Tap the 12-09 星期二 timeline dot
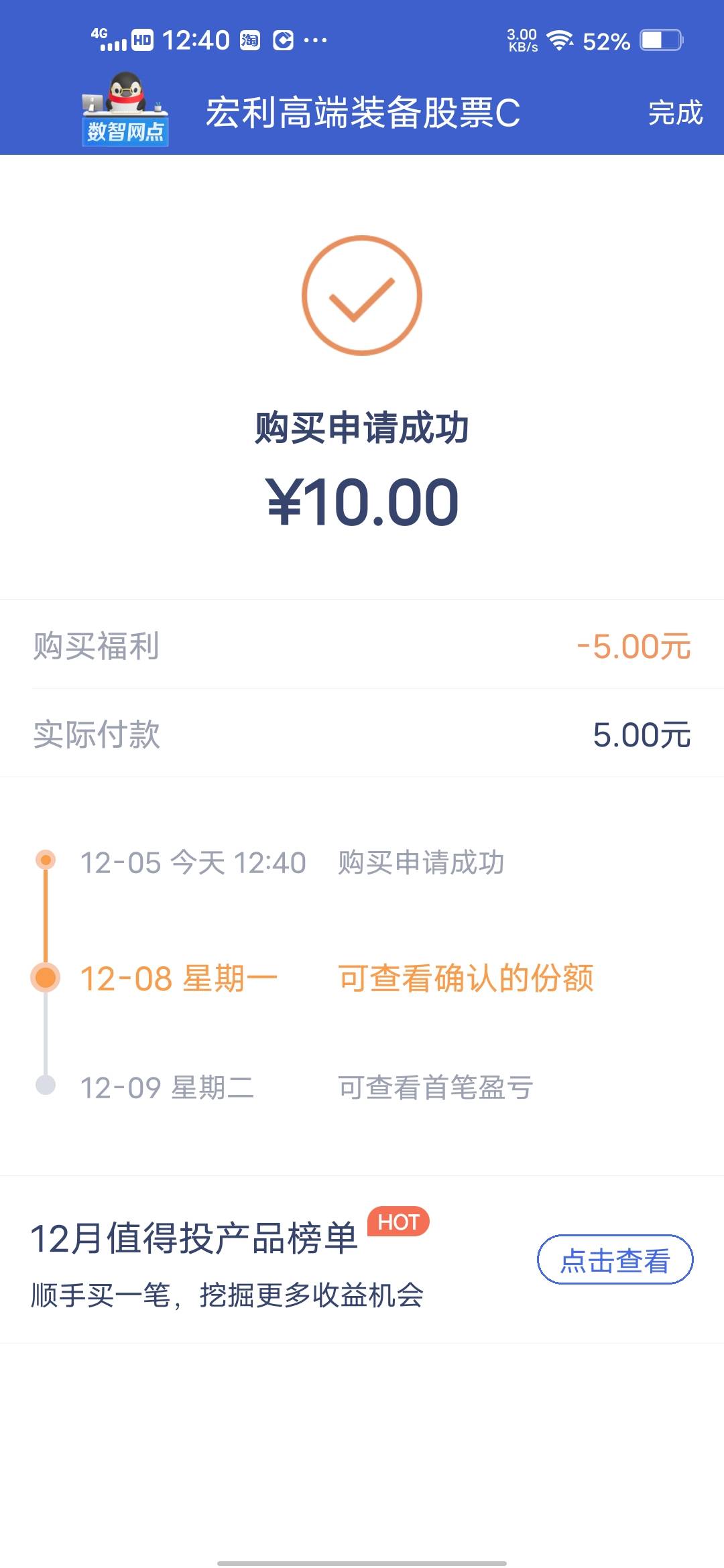 click(46, 1085)
